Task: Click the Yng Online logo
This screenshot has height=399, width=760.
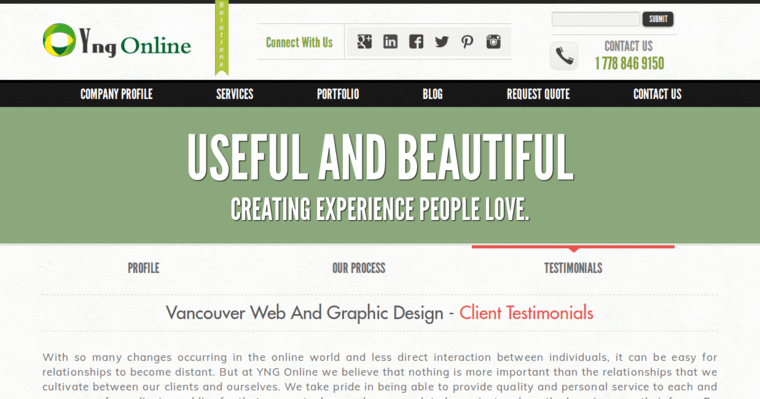Action: [x=117, y=41]
